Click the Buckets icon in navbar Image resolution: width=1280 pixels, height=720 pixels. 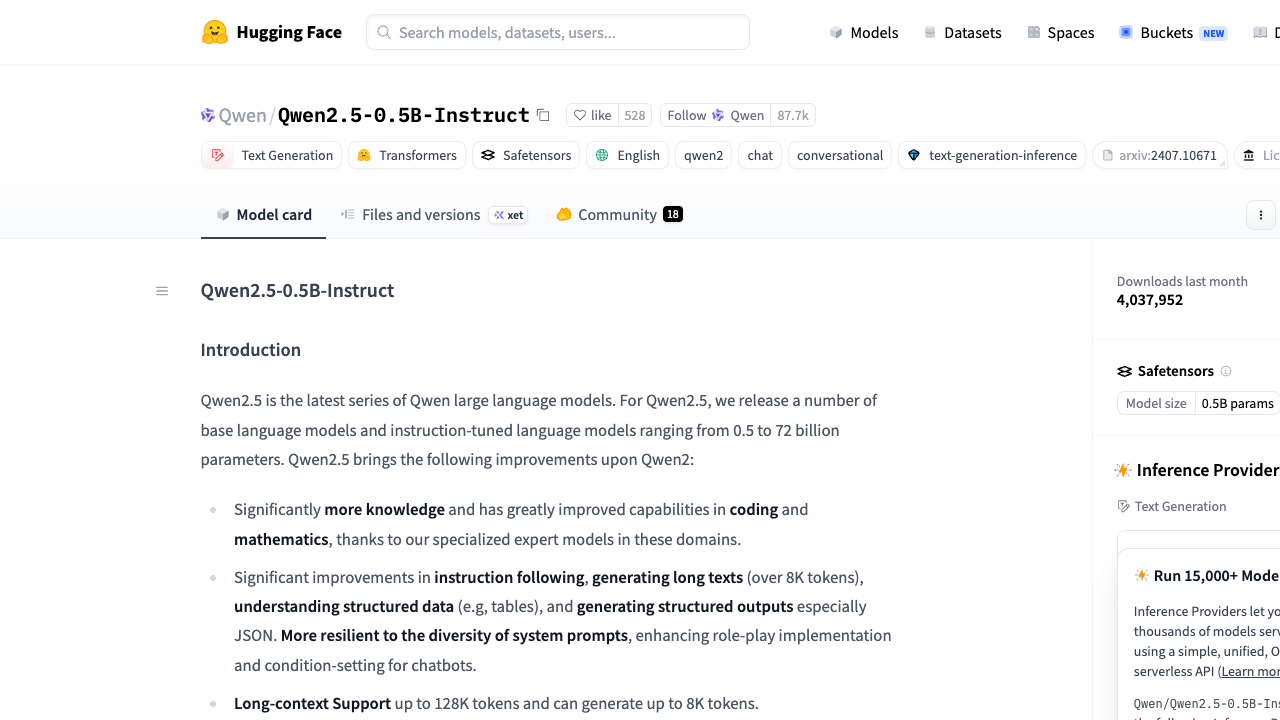[x=1126, y=32]
